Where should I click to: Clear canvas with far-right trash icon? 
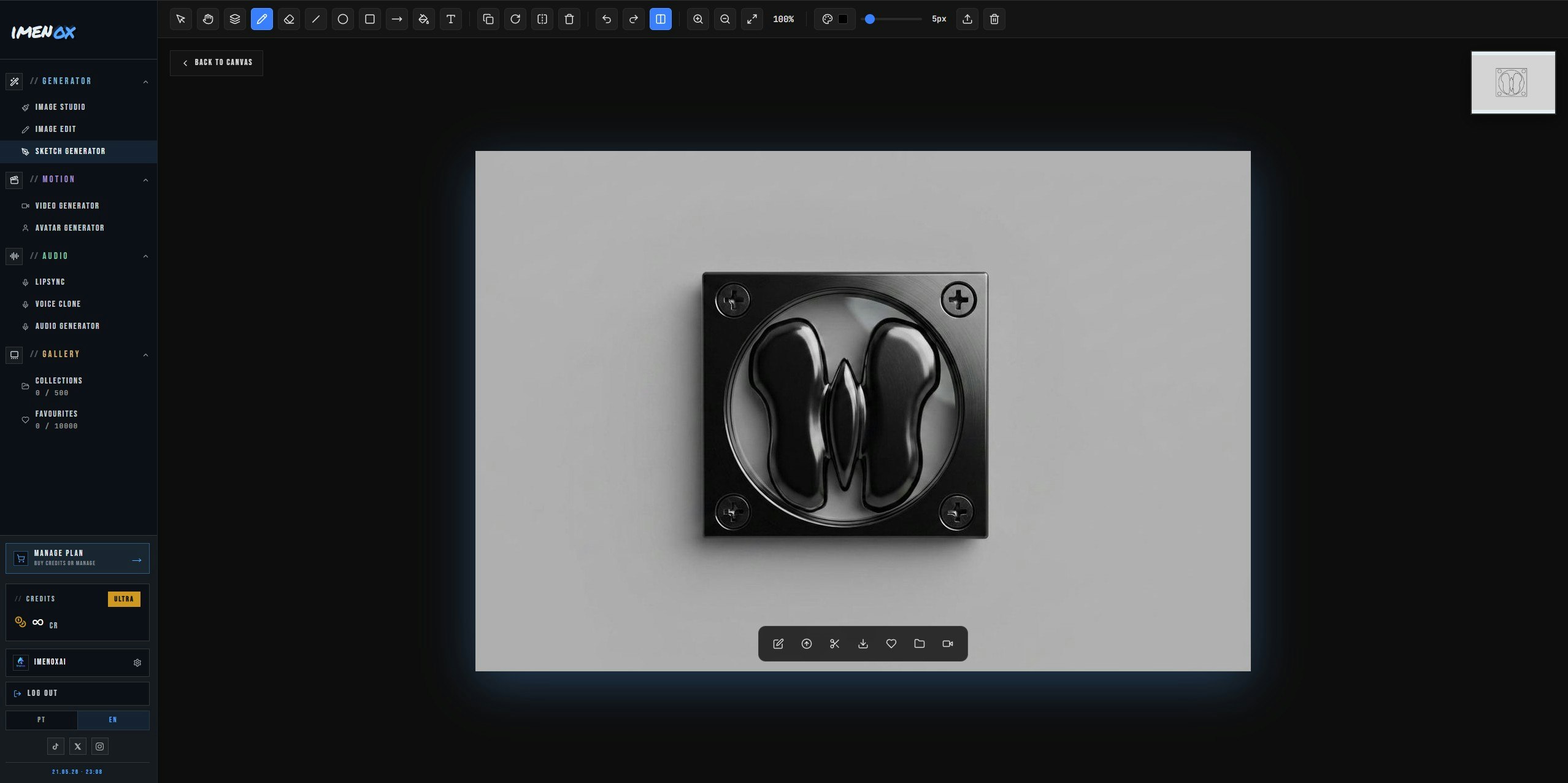pyautogui.click(x=994, y=19)
